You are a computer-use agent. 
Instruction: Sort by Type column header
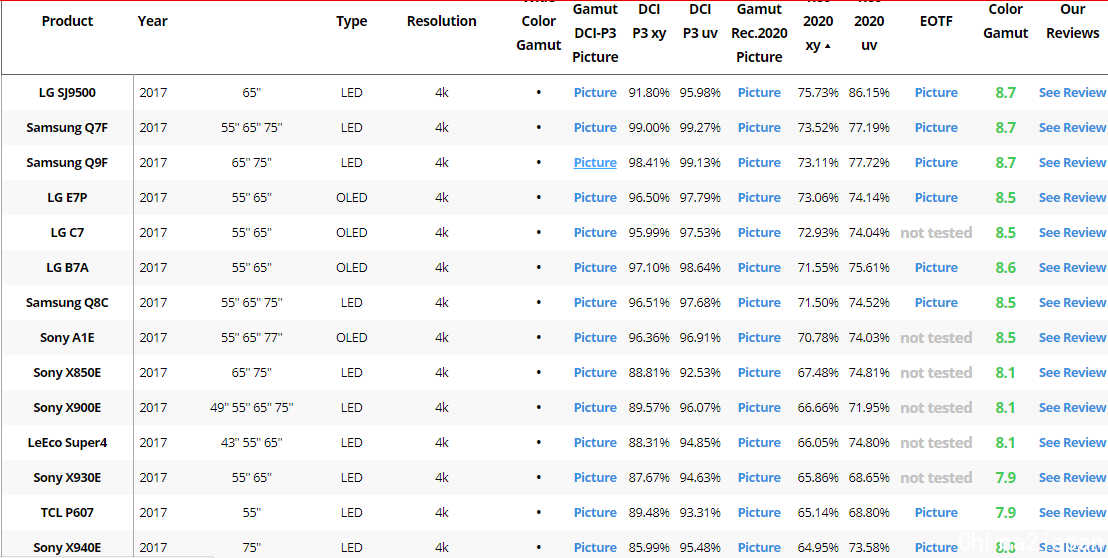coord(351,21)
